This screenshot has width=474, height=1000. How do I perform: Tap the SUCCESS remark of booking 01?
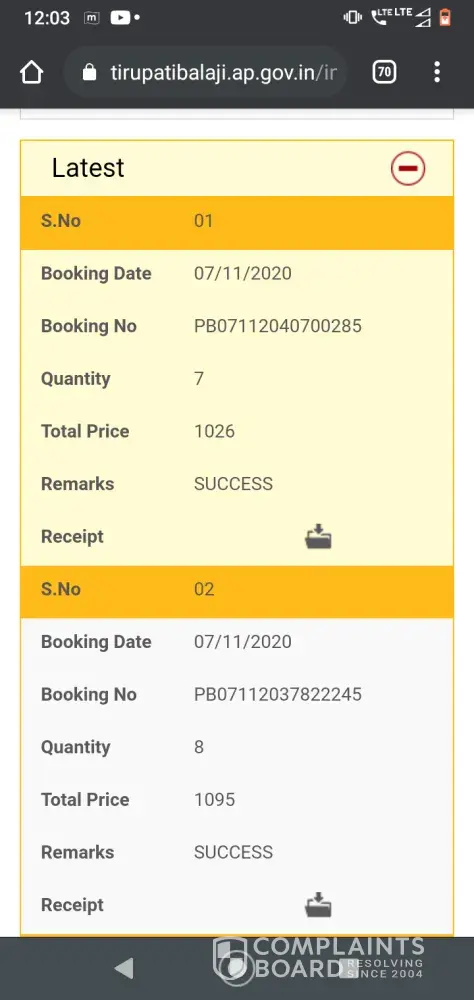pyautogui.click(x=233, y=484)
